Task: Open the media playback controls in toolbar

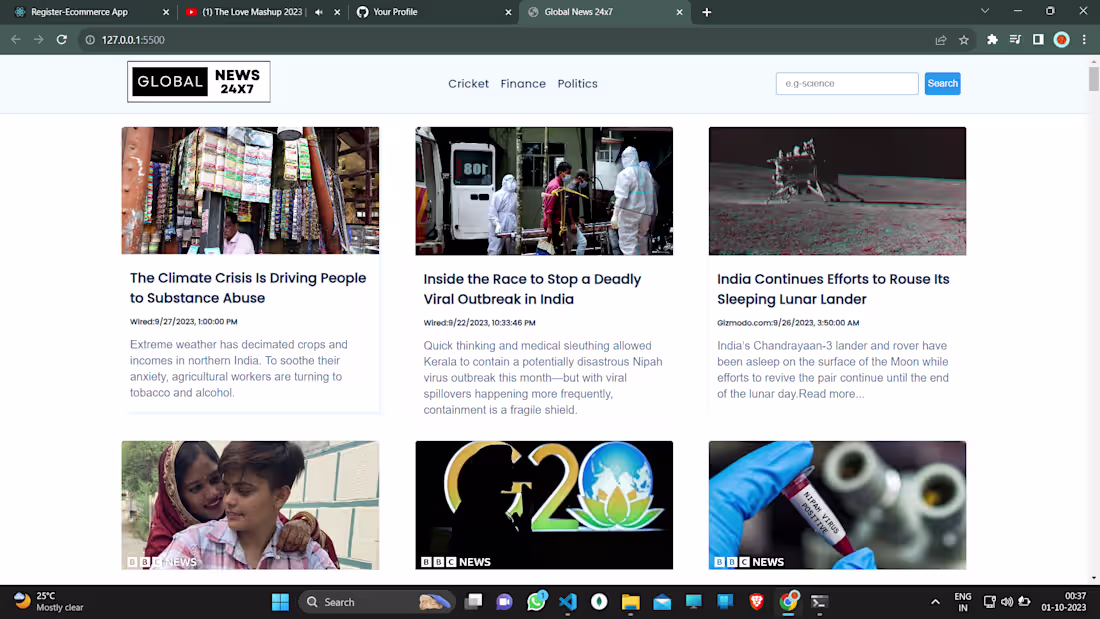Action: coord(1015,40)
